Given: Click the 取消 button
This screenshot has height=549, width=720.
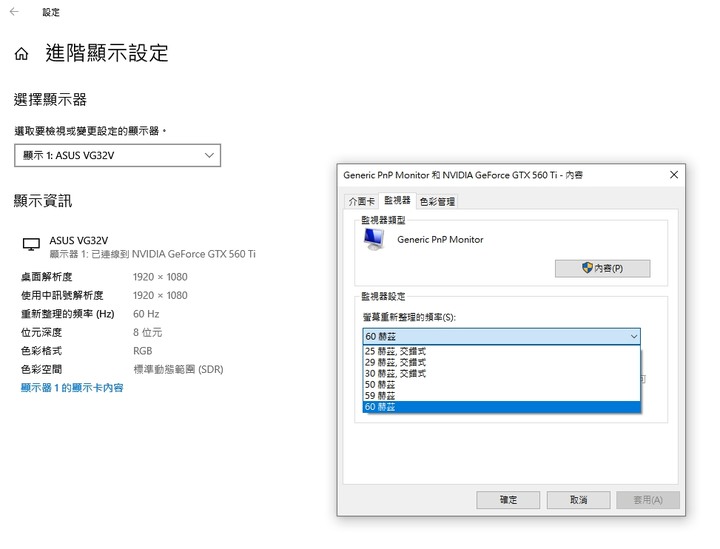Looking at the screenshot, I should [x=578, y=500].
